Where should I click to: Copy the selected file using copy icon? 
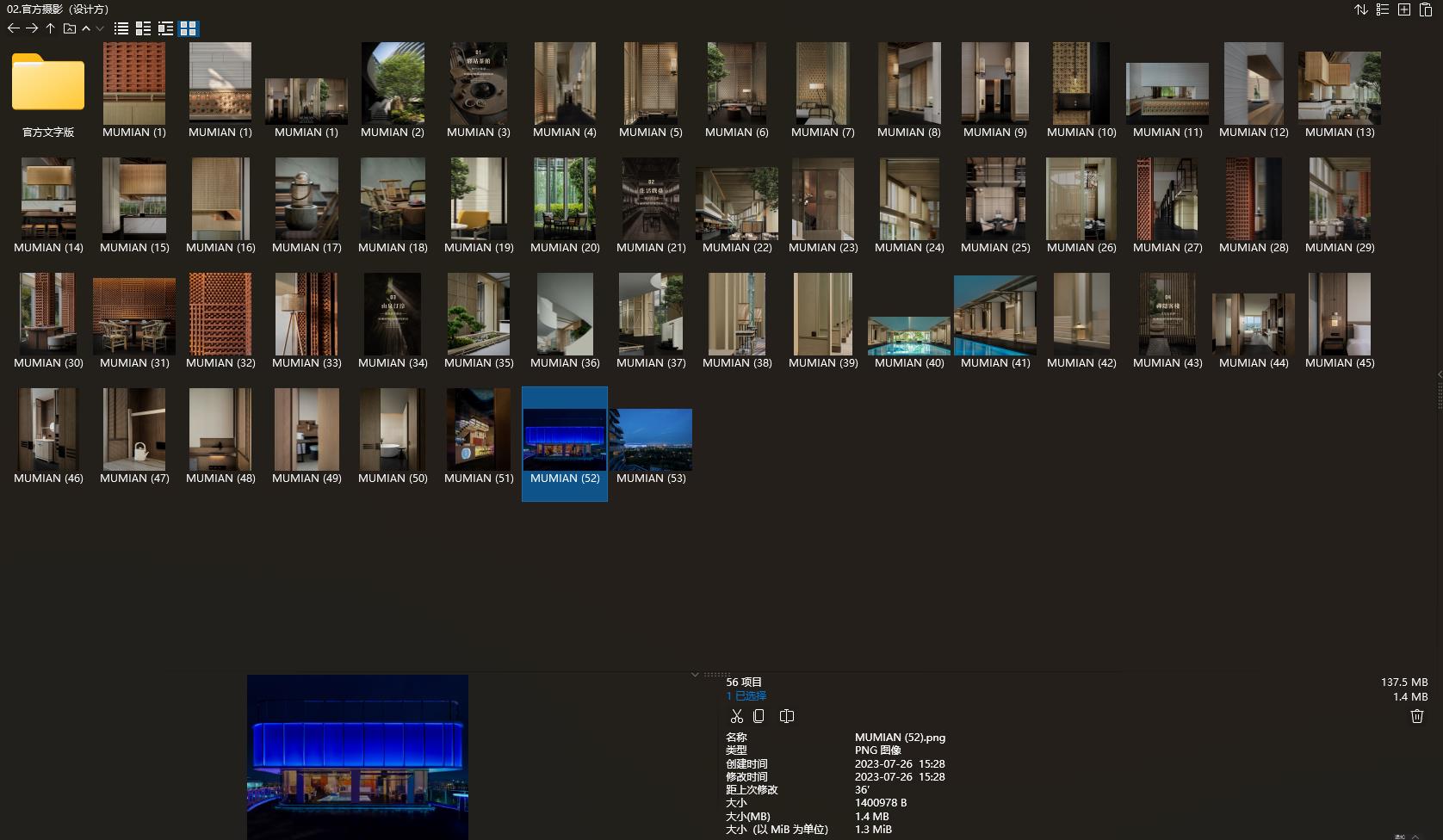tap(759, 716)
